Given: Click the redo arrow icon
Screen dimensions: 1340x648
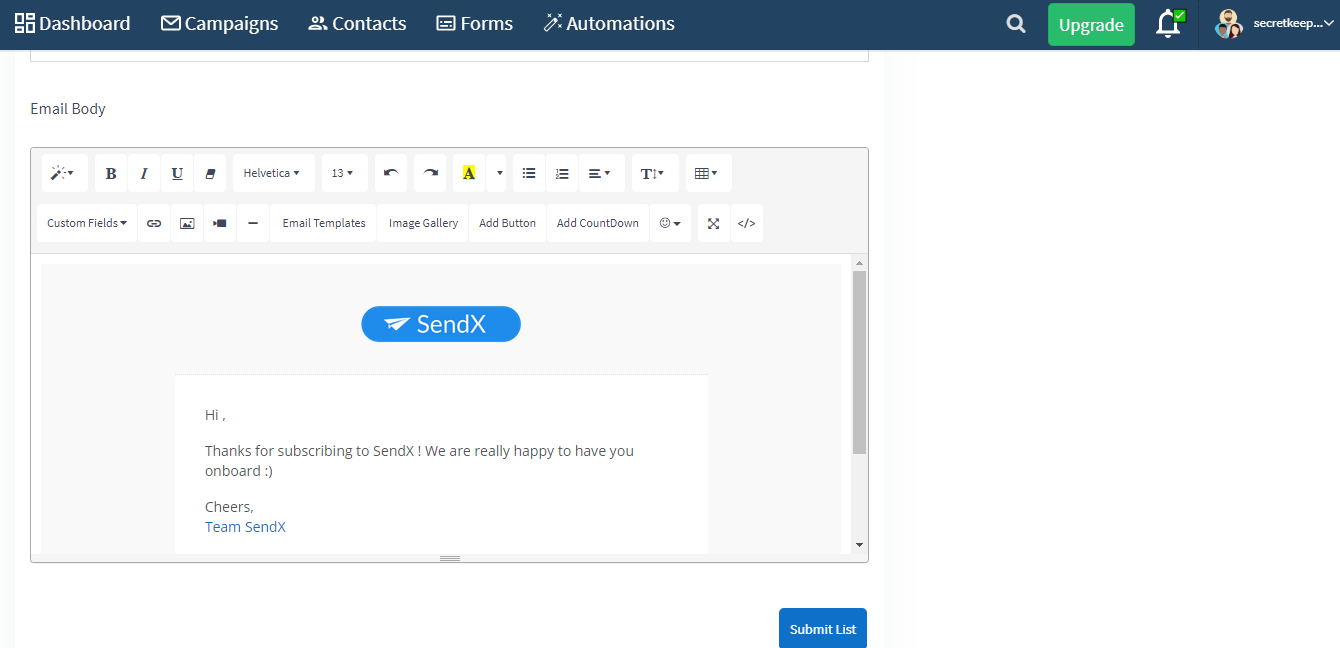Looking at the screenshot, I should (x=430, y=173).
